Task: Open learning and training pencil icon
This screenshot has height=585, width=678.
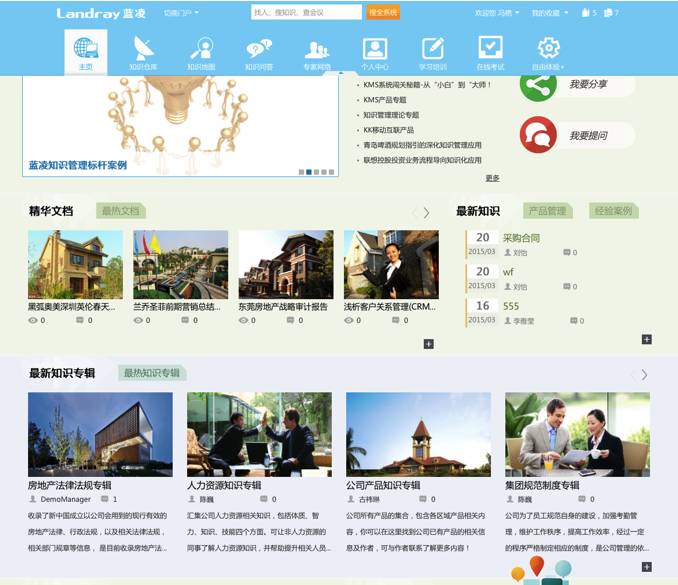Action: point(433,48)
